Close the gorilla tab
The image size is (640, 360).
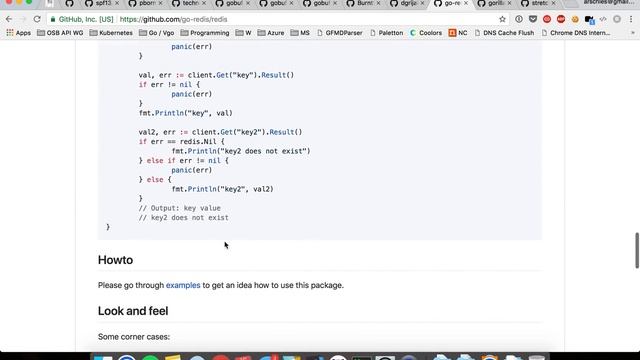click(509, 3)
